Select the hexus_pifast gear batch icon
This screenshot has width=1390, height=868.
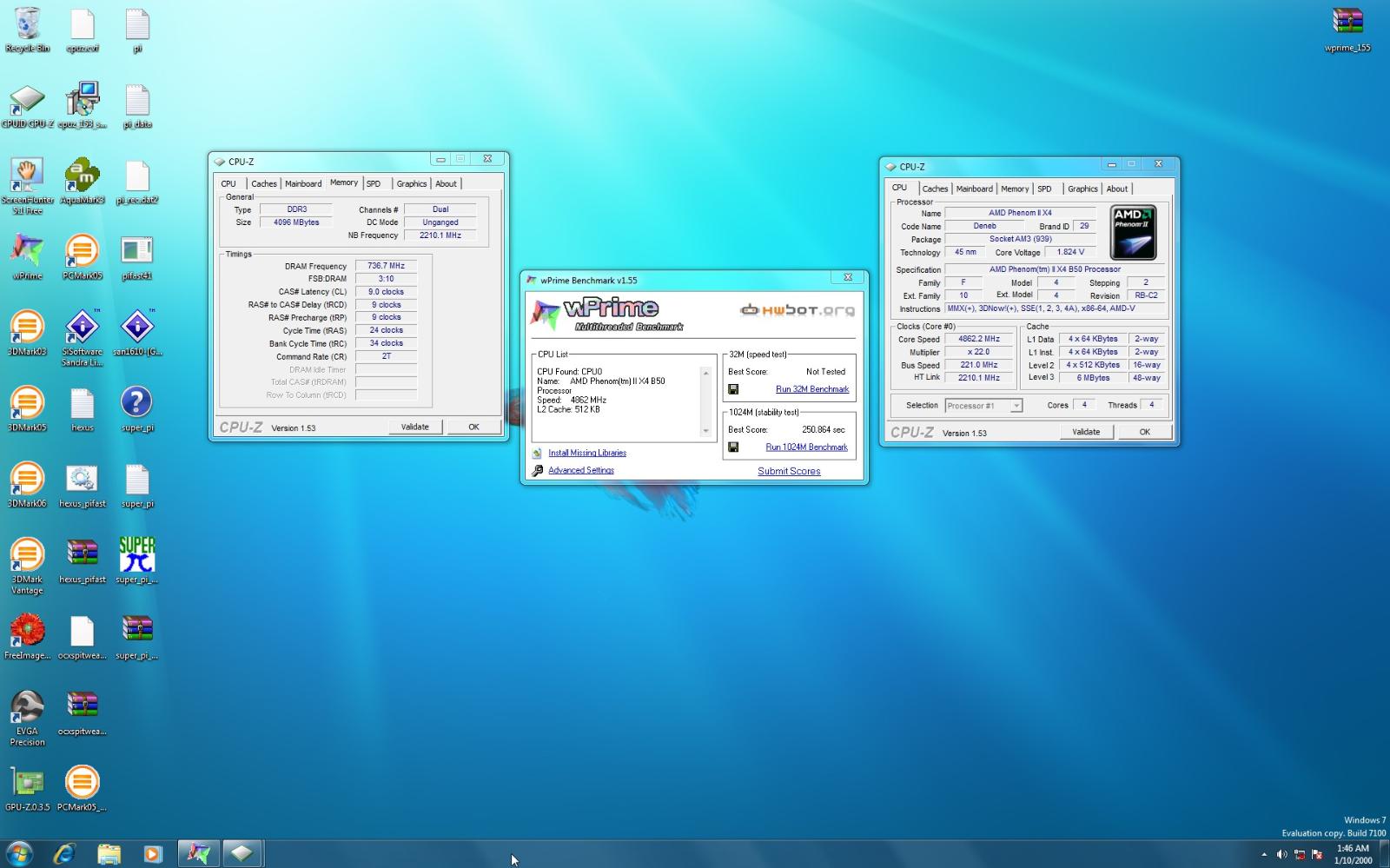pyautogui.click(x=82, y=485)
